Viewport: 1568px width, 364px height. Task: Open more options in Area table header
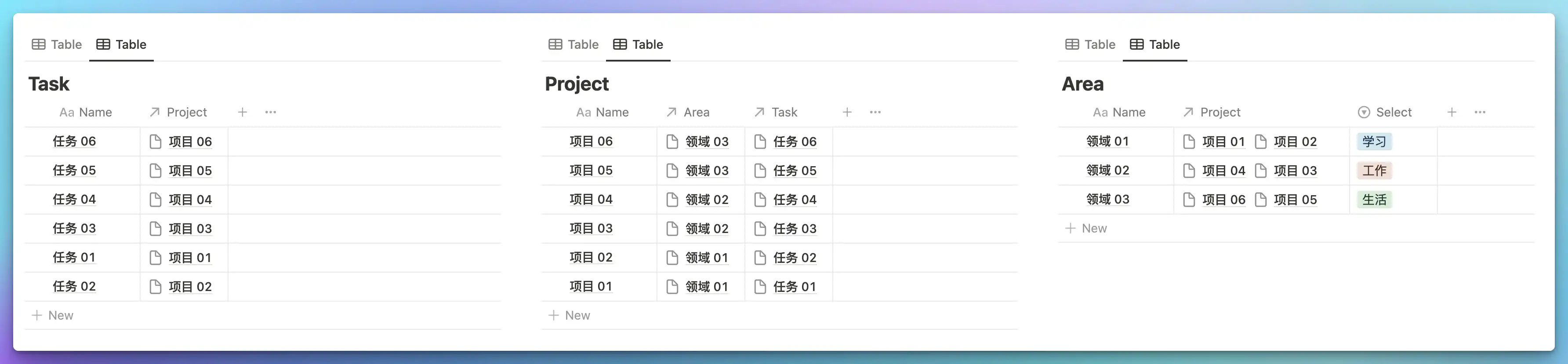coord(1481,112)
